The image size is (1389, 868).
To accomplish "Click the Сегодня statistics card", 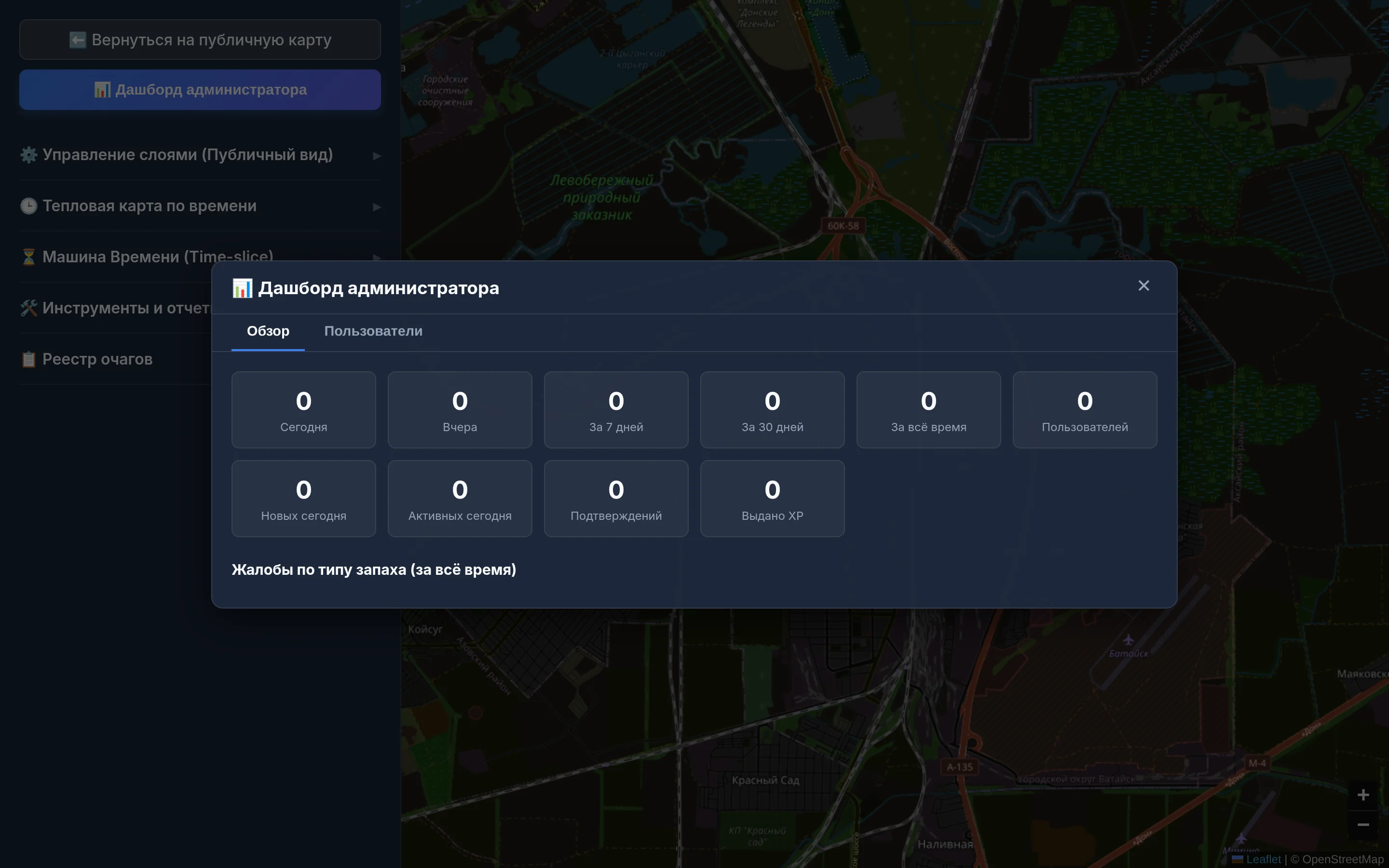I will 304,410.
